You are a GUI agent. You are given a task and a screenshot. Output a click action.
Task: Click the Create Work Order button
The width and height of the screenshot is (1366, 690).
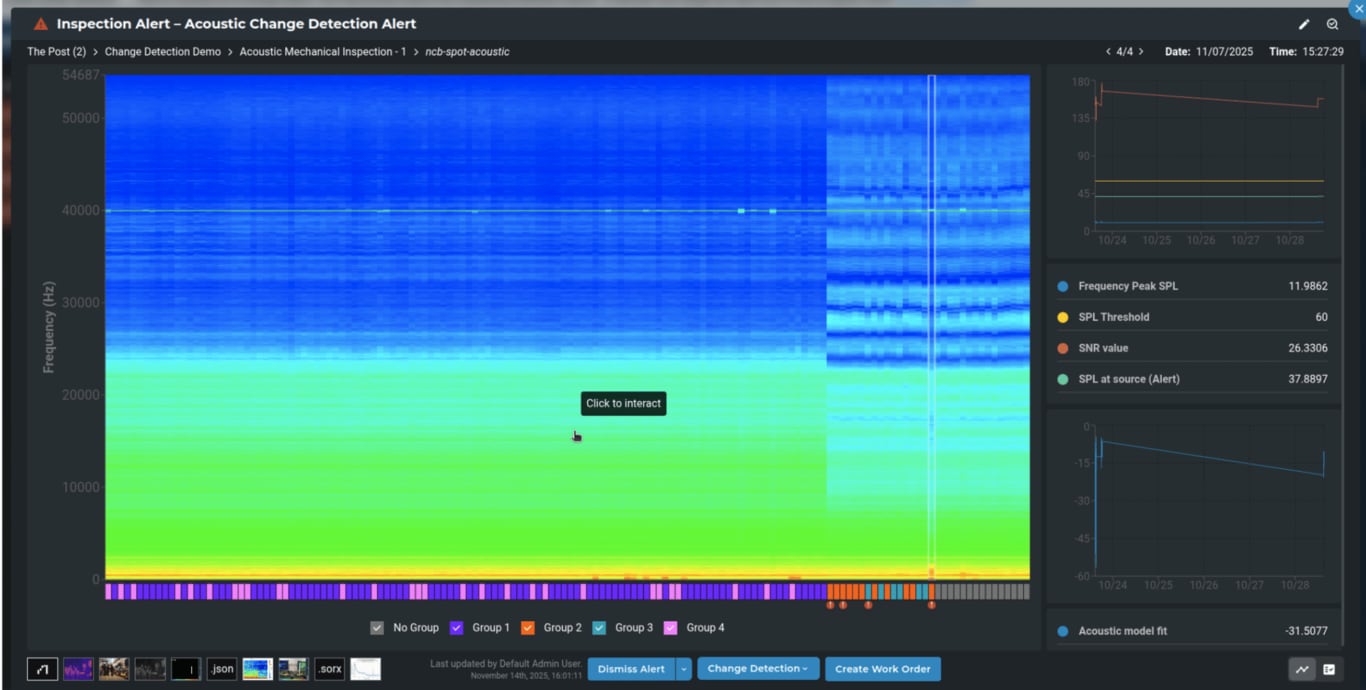[x=883, y=669]
